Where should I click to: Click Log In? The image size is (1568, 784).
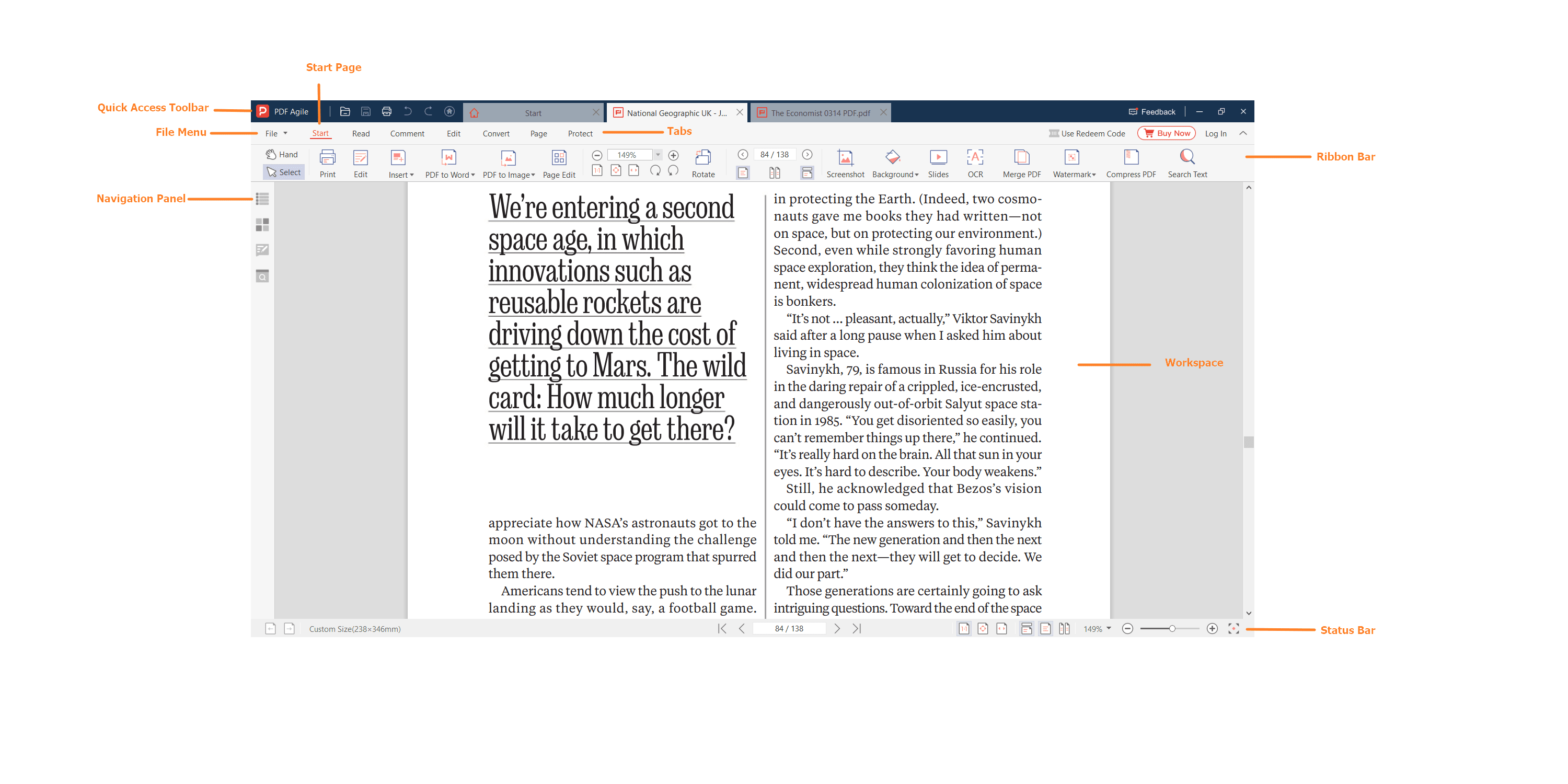1216,134
